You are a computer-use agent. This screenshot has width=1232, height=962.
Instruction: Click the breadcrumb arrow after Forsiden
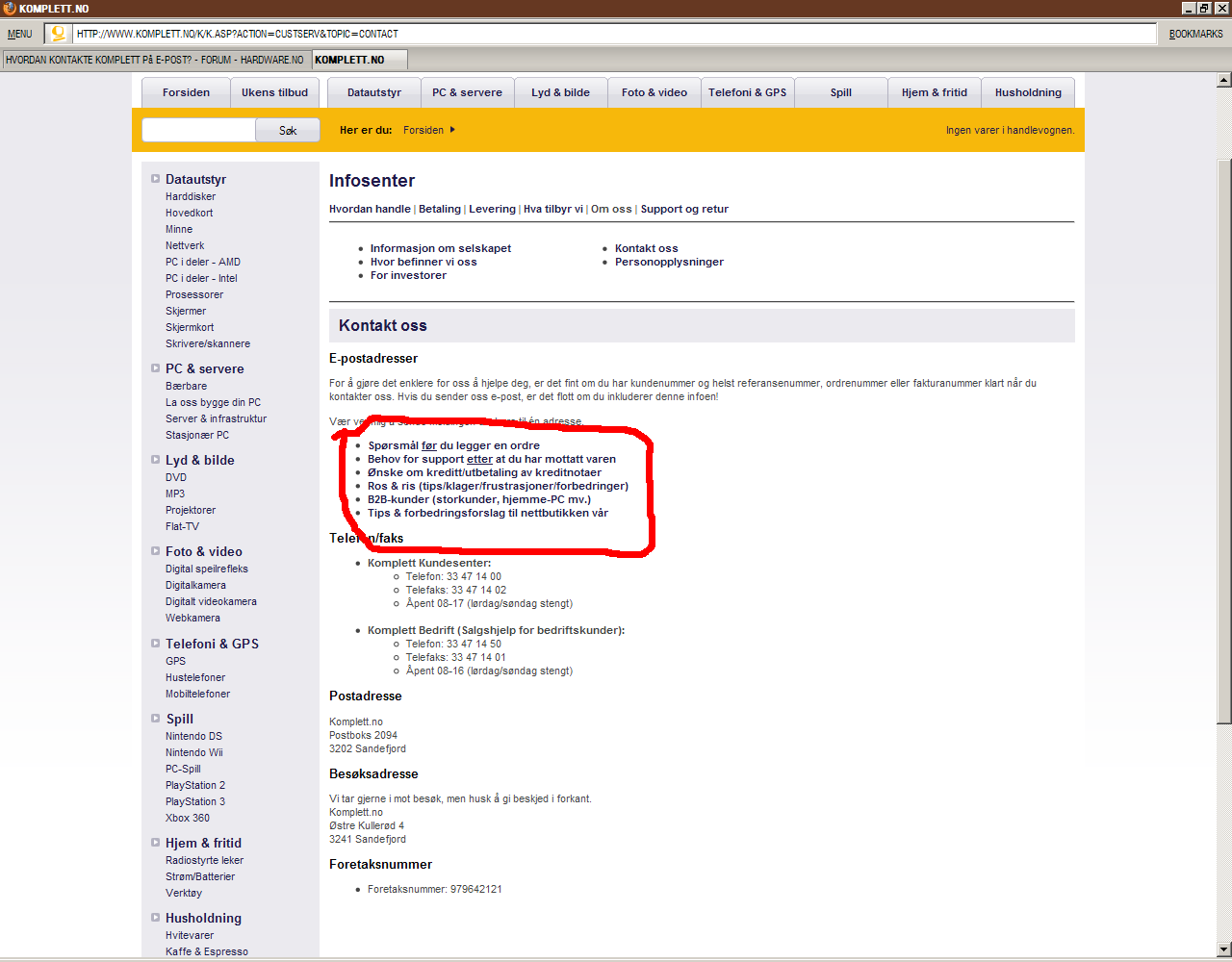click(x=452, y=130)
